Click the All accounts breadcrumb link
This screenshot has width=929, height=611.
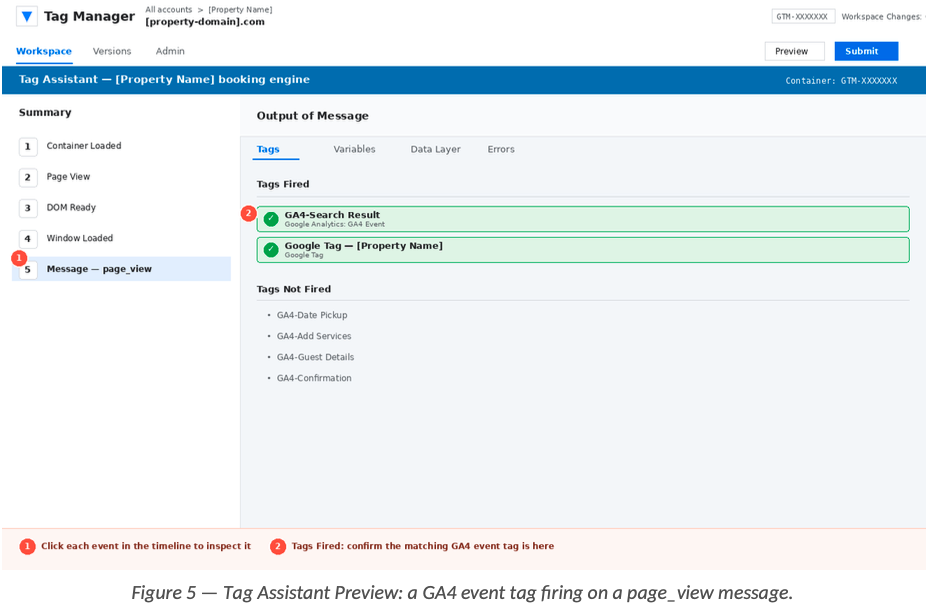pos(168,10)
